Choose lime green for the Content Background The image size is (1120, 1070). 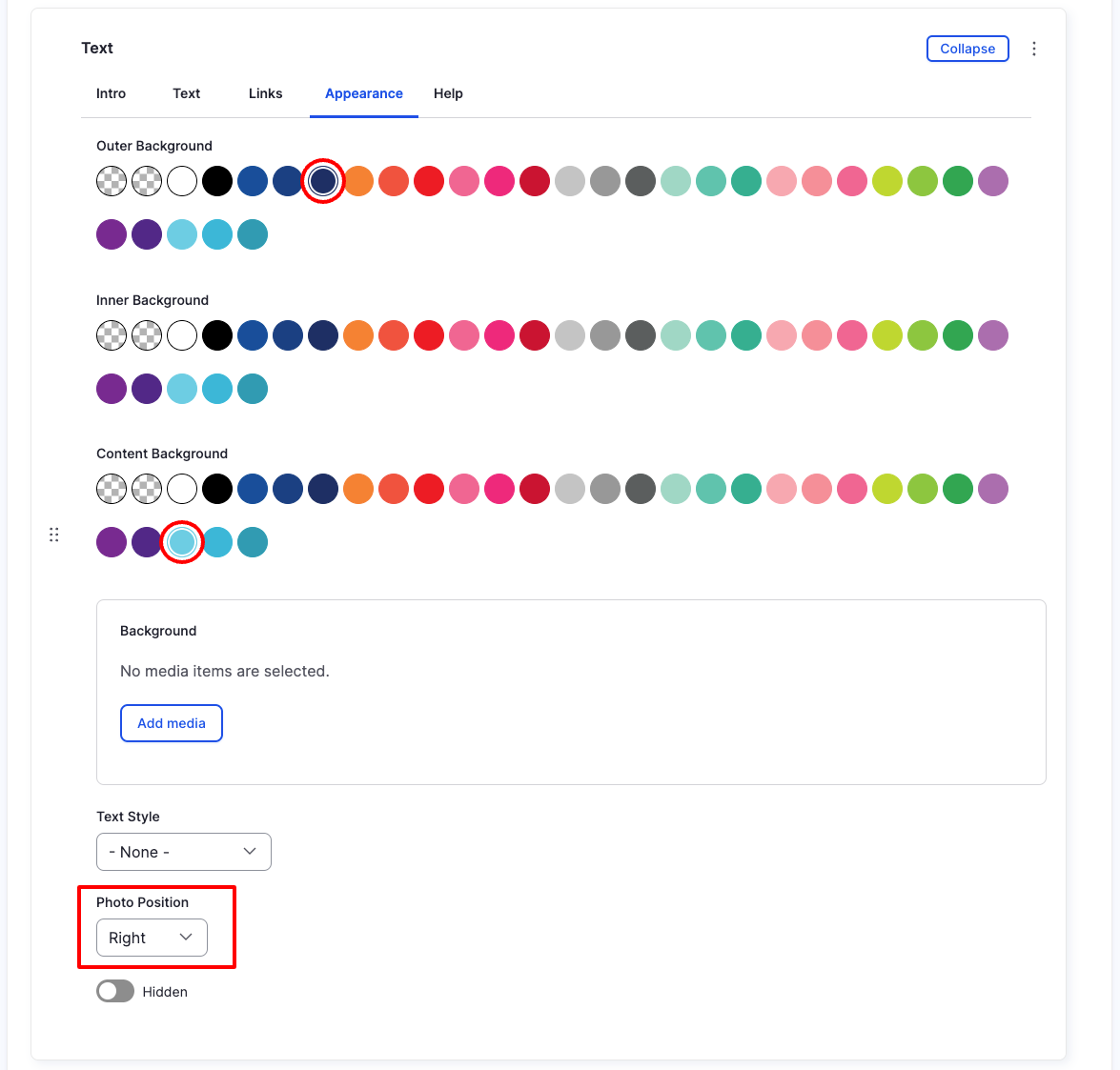pos(887,489)
